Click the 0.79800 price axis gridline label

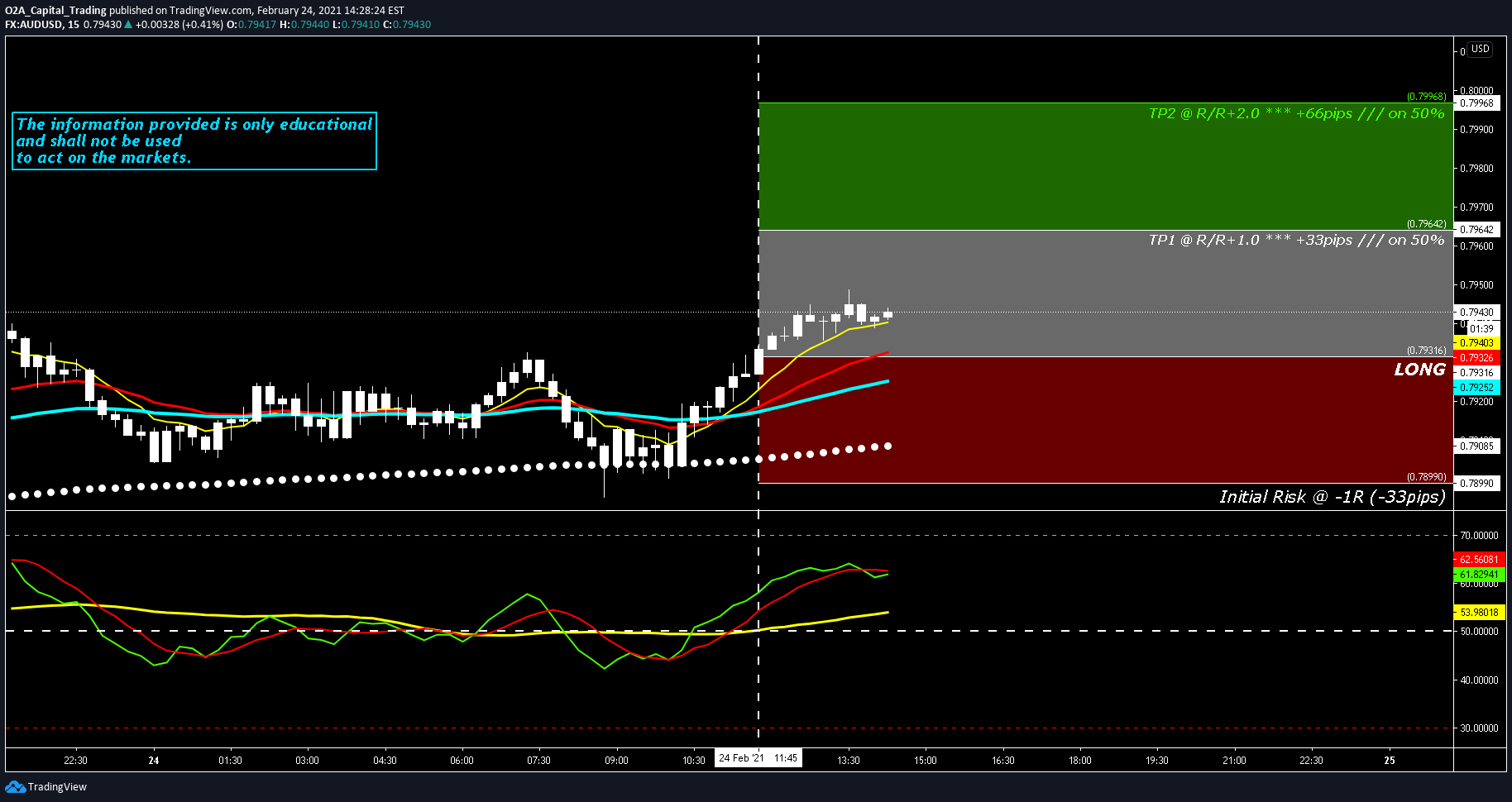[x=1477, y=169]
